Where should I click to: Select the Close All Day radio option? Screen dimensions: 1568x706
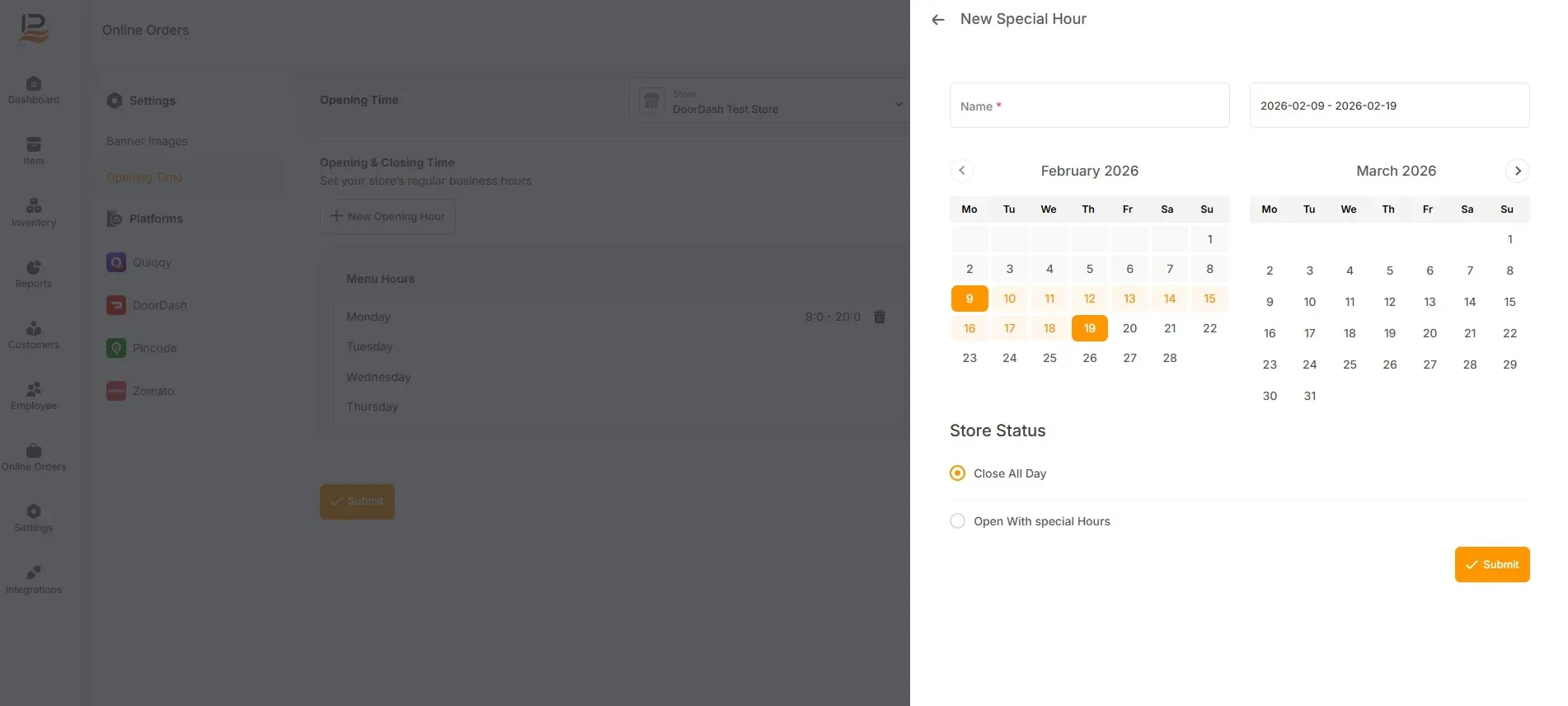pyautogui.click(x=957, y=473)
